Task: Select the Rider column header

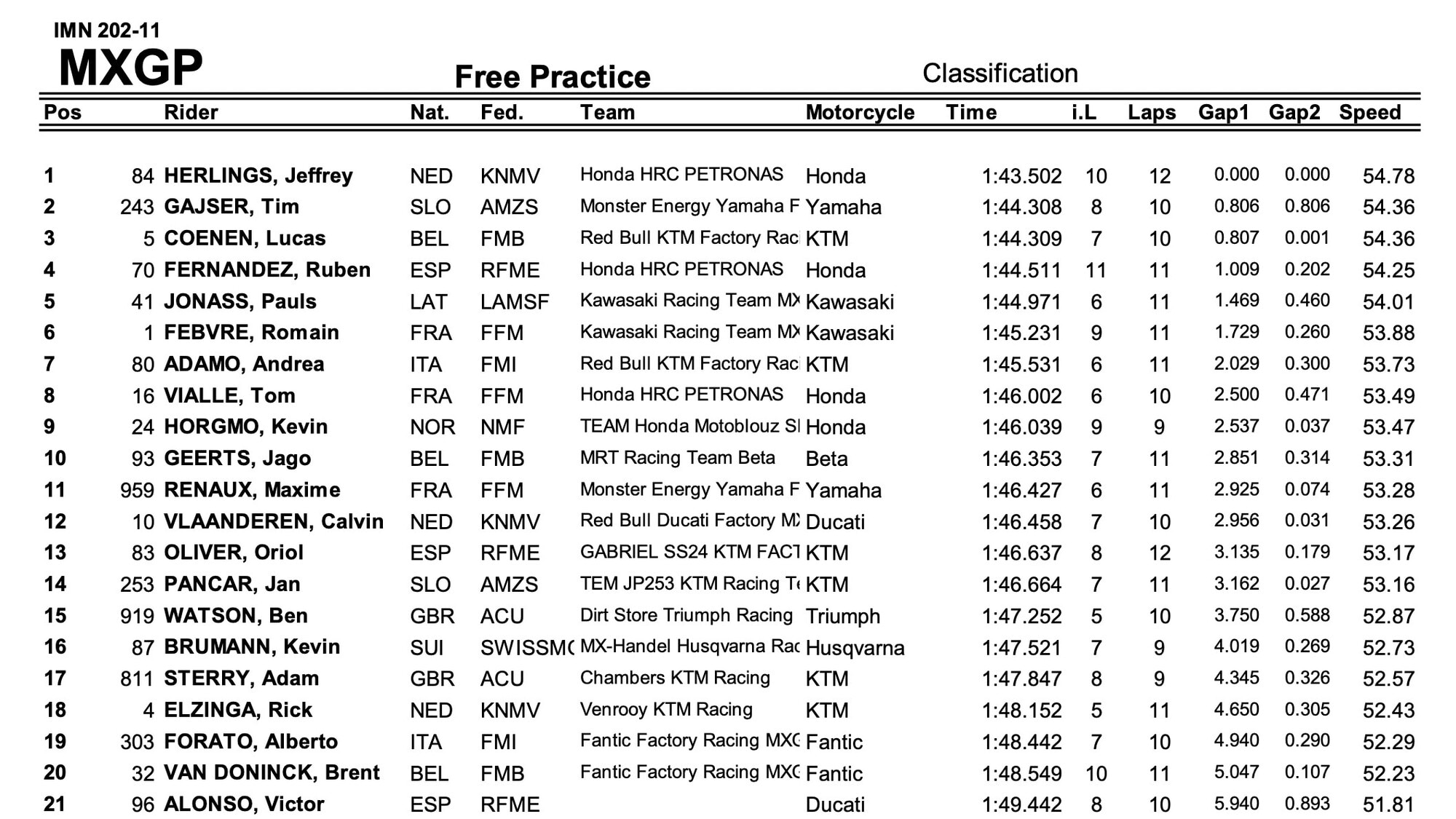Action: click(x=191, y=112)
